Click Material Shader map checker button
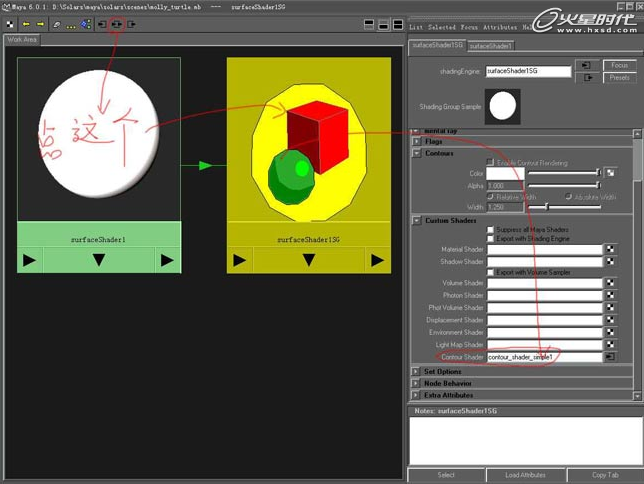 610,249
